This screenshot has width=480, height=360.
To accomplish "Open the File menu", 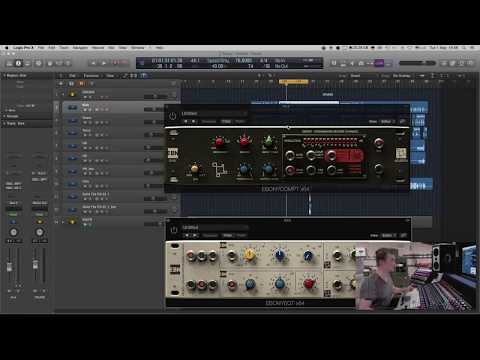I will coord(41,48).
